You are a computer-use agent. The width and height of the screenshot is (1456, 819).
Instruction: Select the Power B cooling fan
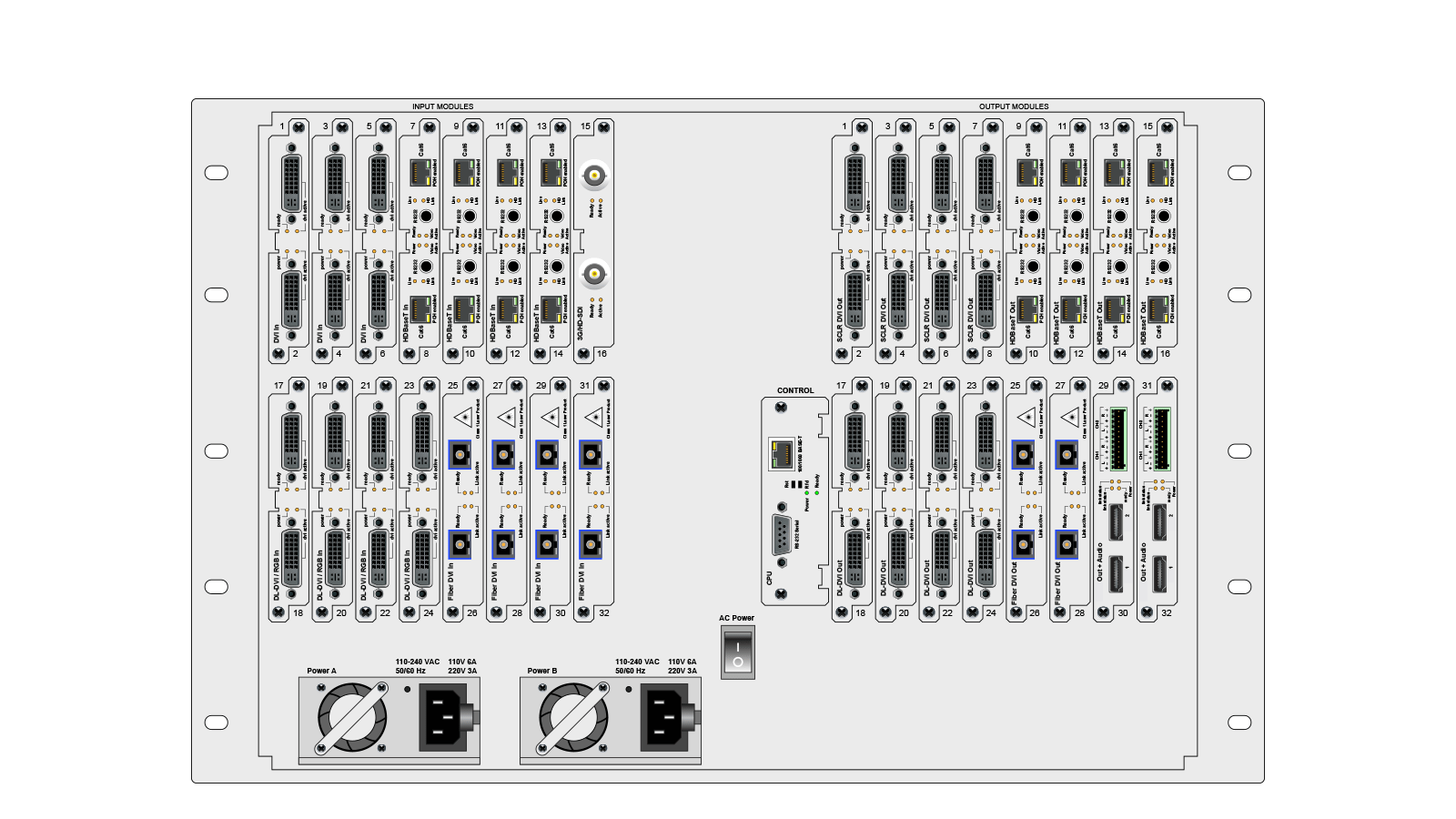coord(573,718)
